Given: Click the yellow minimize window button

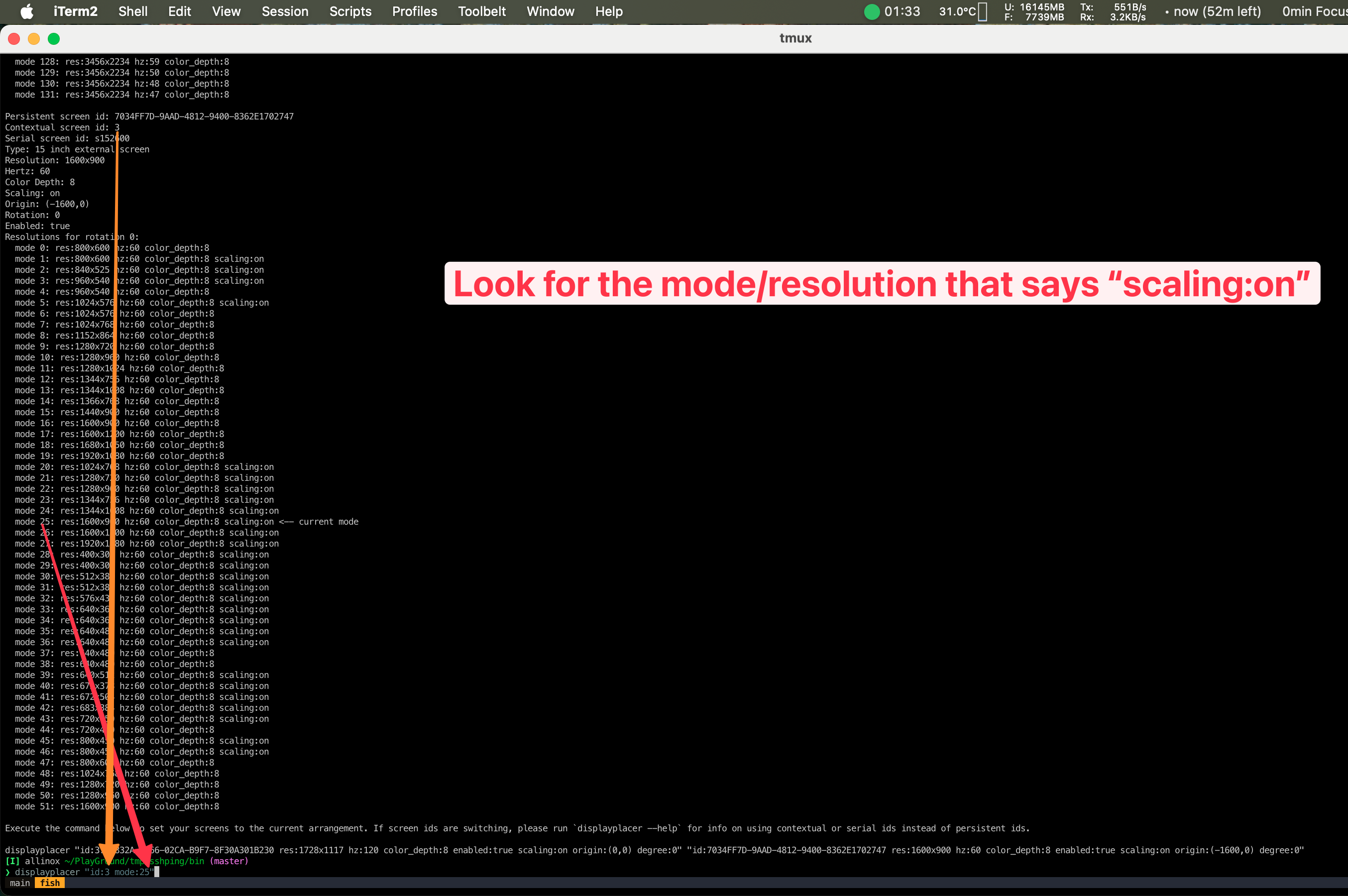Looking at the screenshot, I should (x=34, y=38).
